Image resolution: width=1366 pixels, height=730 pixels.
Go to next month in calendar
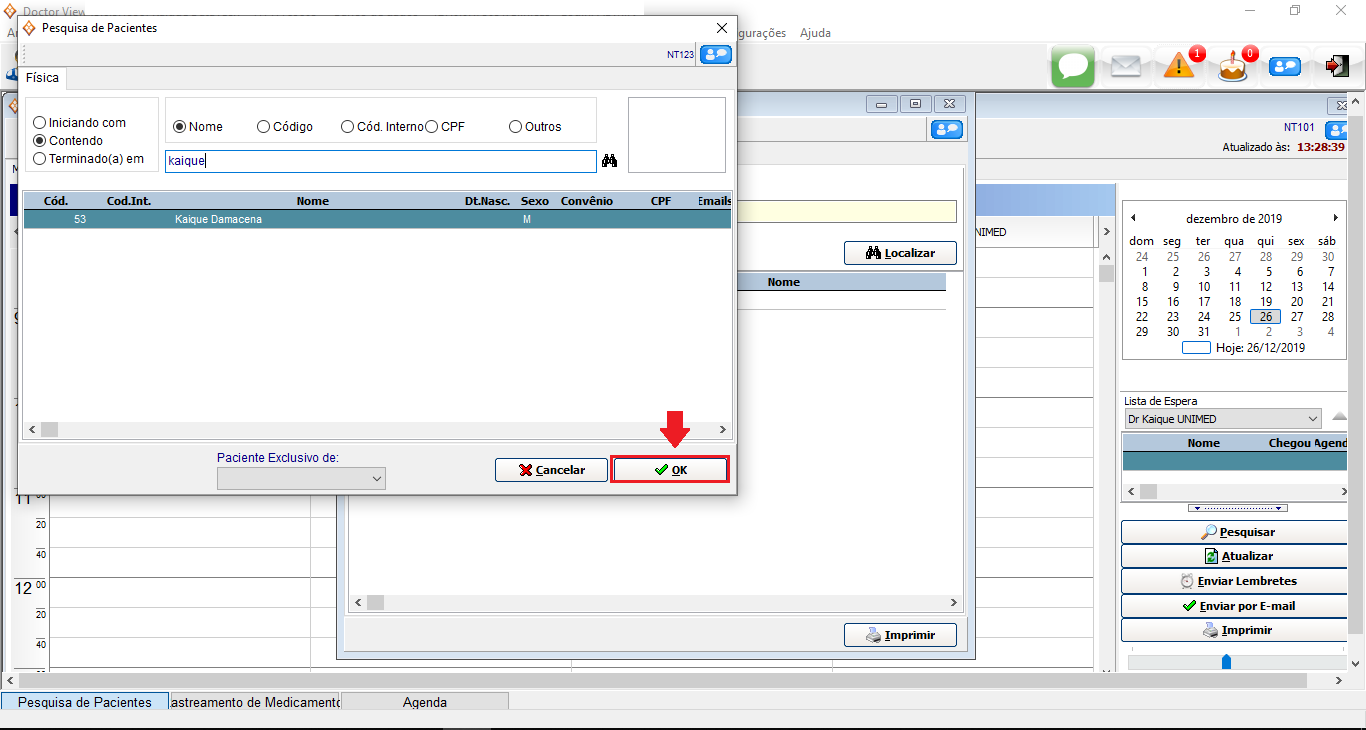pyautogui.click(x=1335, y=218)
